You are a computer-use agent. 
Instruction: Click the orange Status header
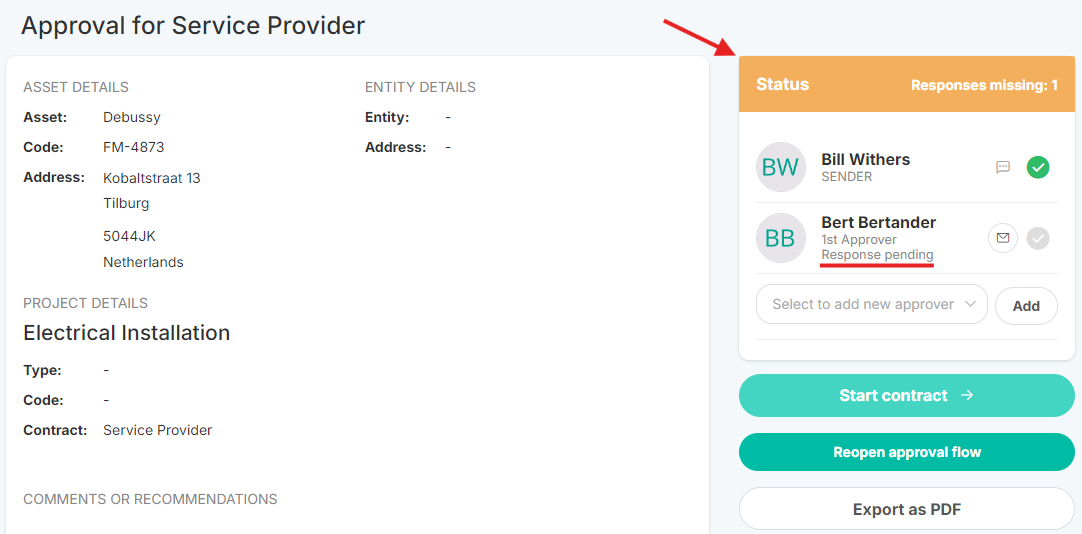(x=907, y=84)
